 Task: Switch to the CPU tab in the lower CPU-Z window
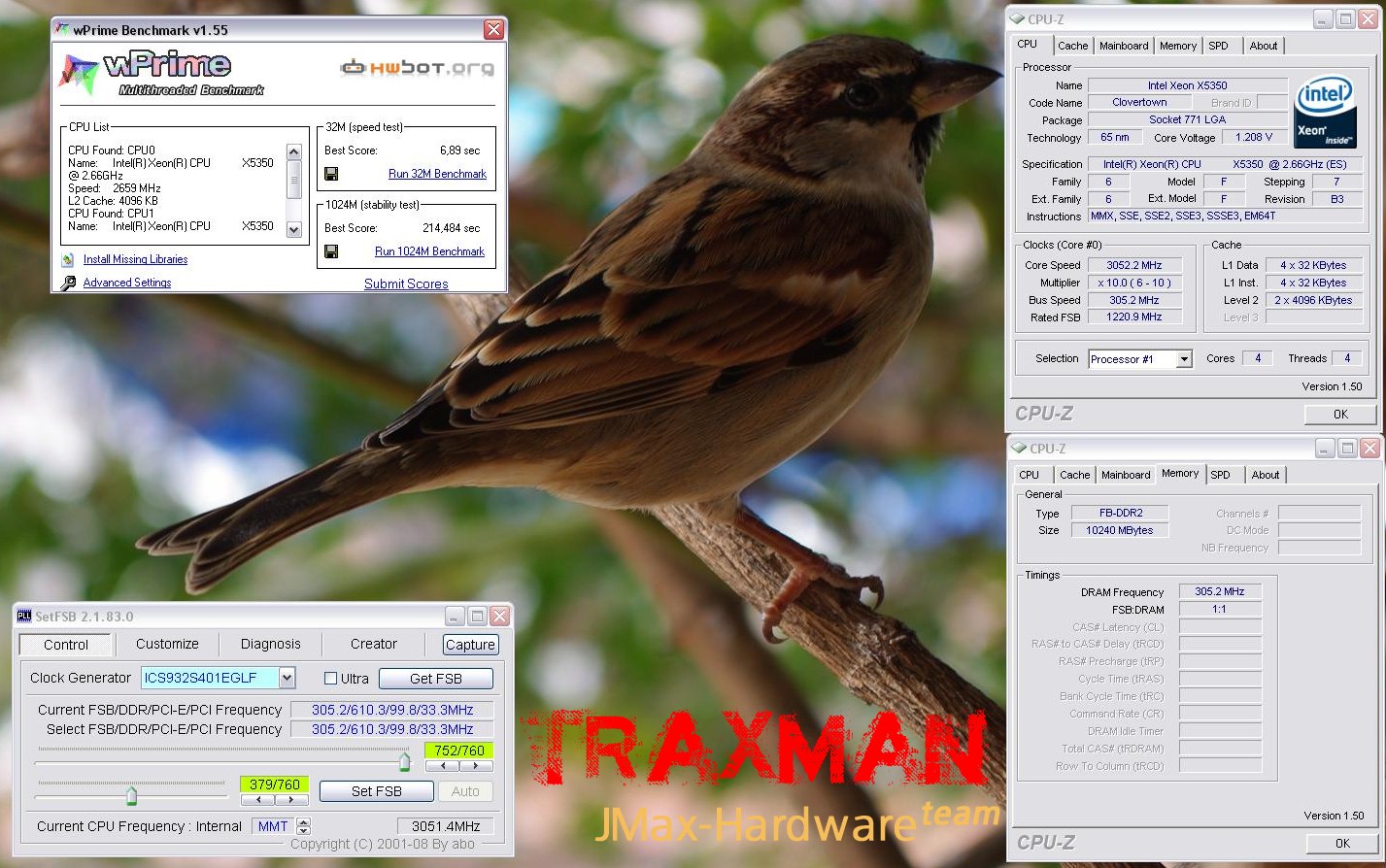(x=1030, y=475)
